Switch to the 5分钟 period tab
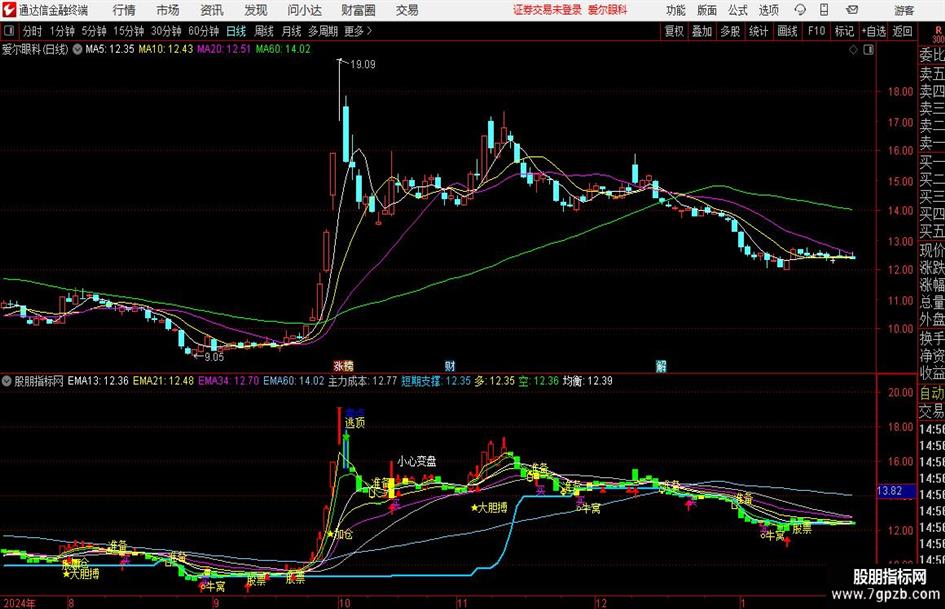 94,31
